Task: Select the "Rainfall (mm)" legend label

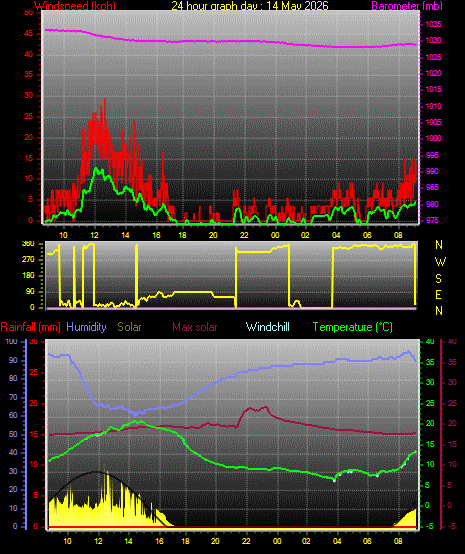Action: click(x=30, y=327)
